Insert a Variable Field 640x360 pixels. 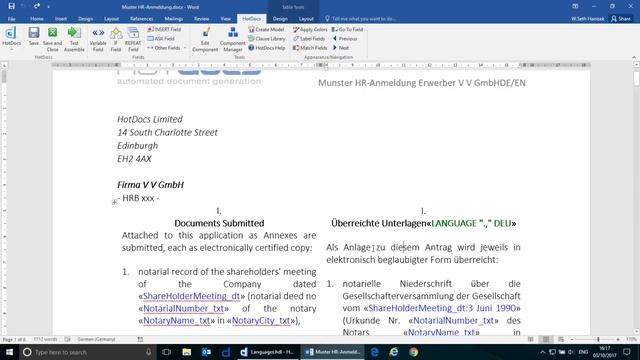[x=98, y=39]
